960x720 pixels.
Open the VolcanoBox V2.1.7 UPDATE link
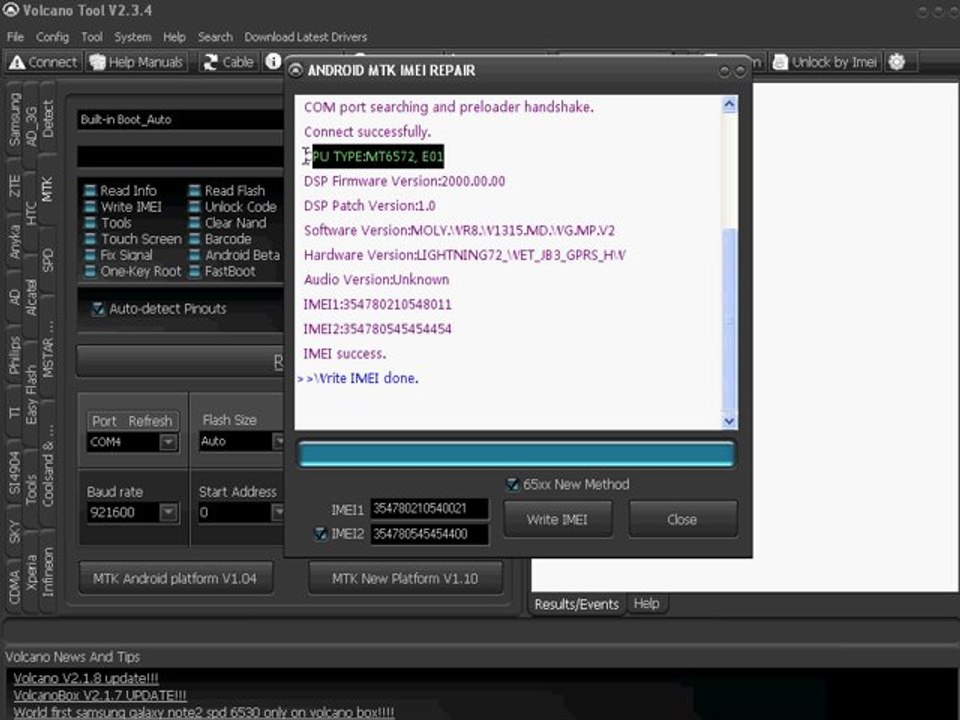click(x=100, y=696)
